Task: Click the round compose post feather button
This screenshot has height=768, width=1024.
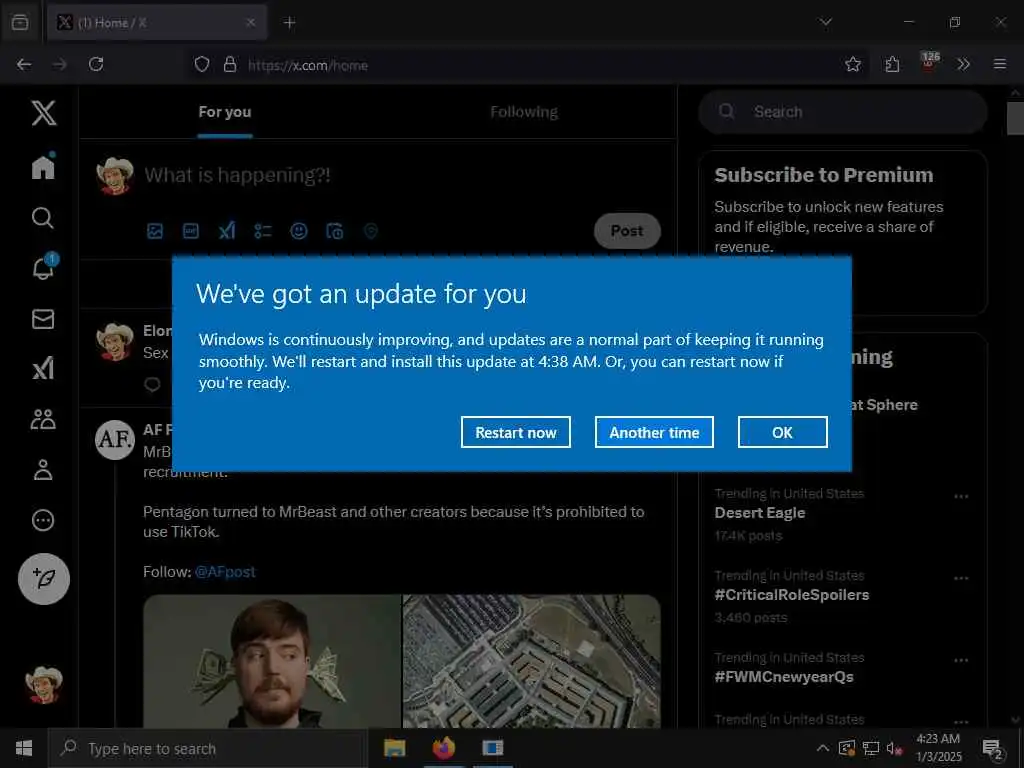Action: 44,579
